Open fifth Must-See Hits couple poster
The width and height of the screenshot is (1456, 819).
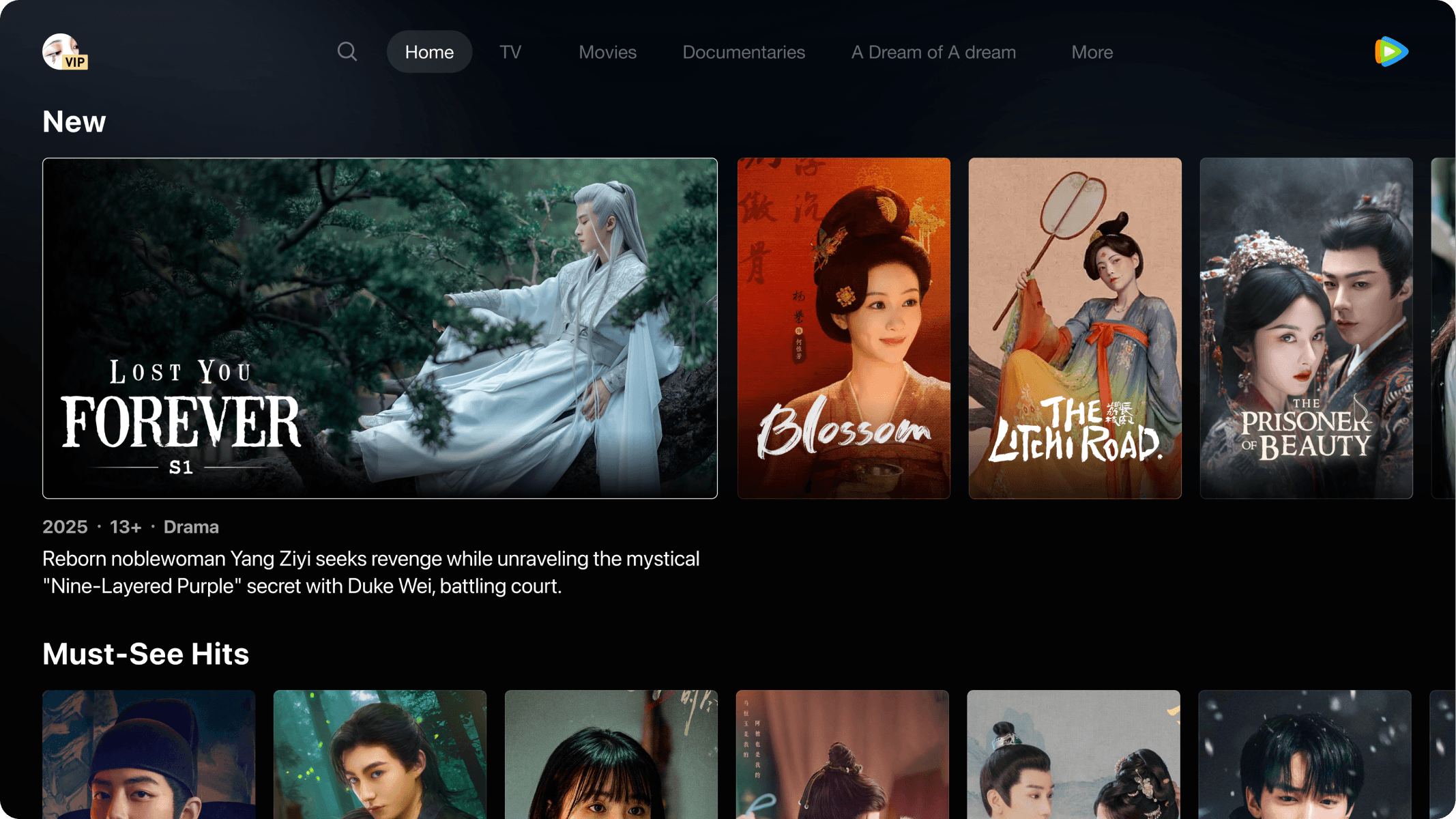[1073, 754]
